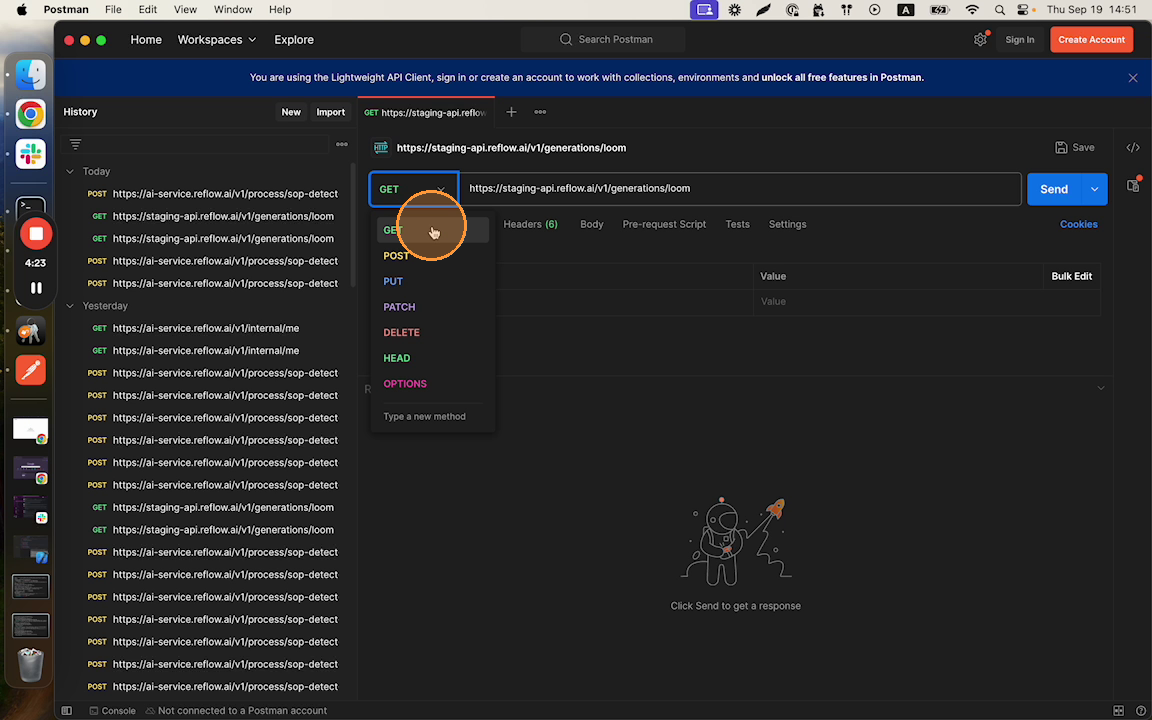Select OPTIONS in the method list
Screen dimensions: 1152x720
(433, 384)
